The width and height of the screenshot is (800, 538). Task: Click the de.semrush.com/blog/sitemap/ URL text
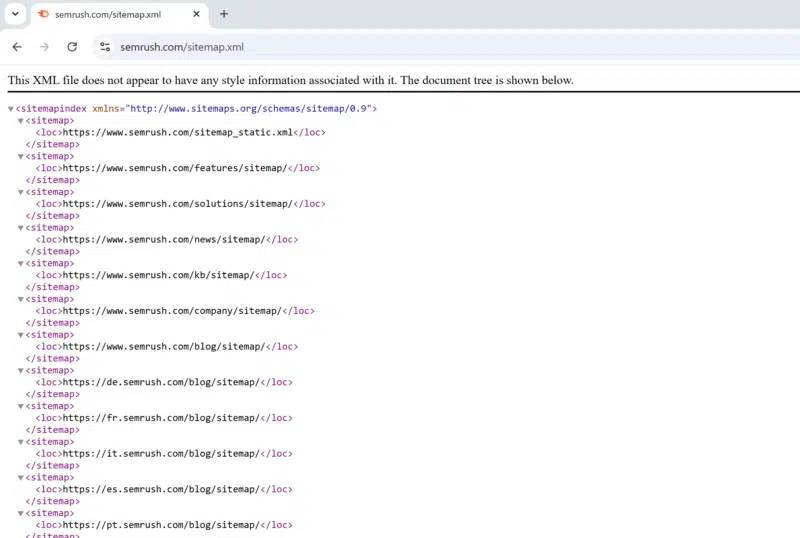[161, 382]
